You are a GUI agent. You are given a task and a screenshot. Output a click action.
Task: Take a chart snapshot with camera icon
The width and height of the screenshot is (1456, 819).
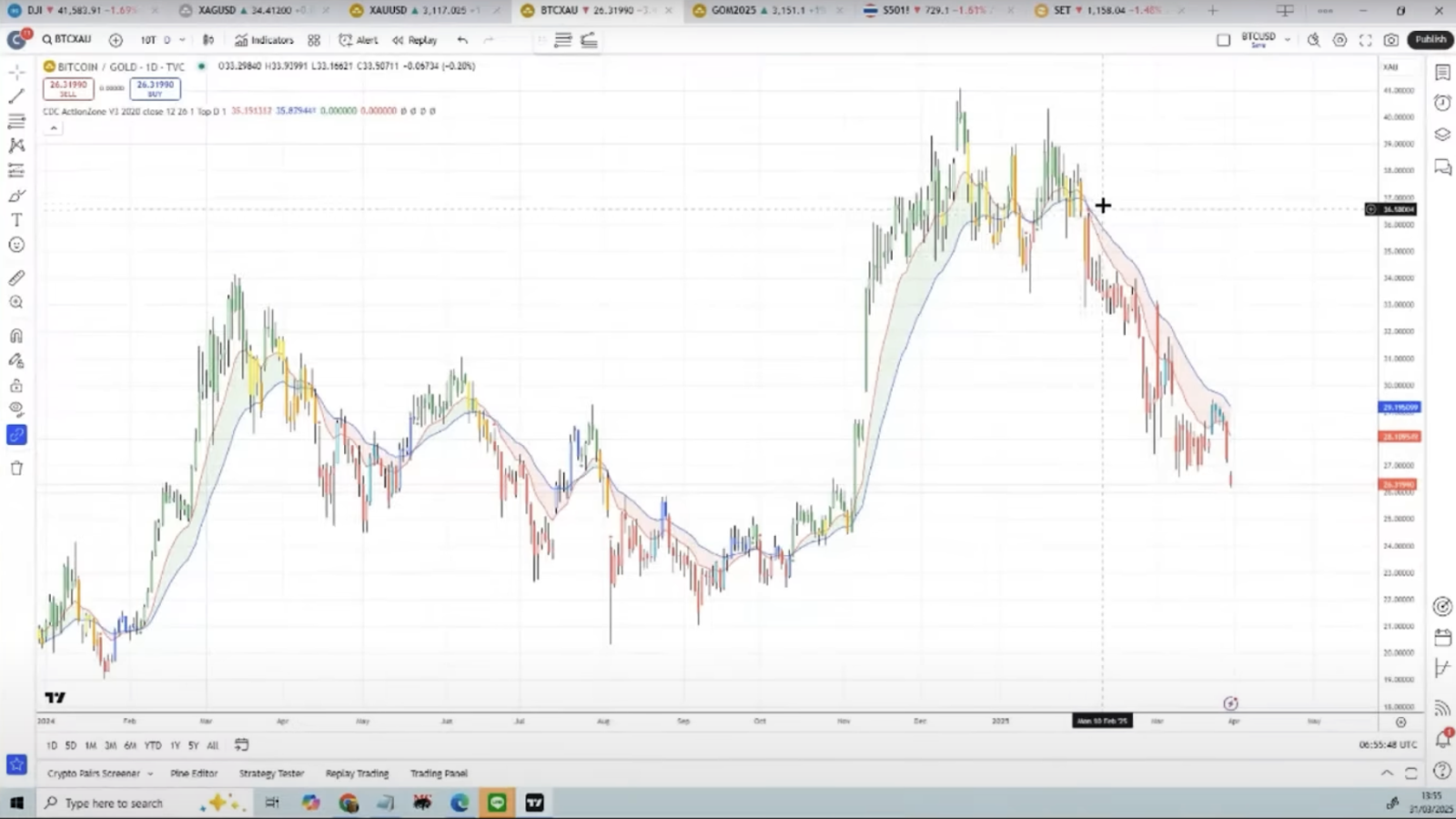(x=1391, y=40)
